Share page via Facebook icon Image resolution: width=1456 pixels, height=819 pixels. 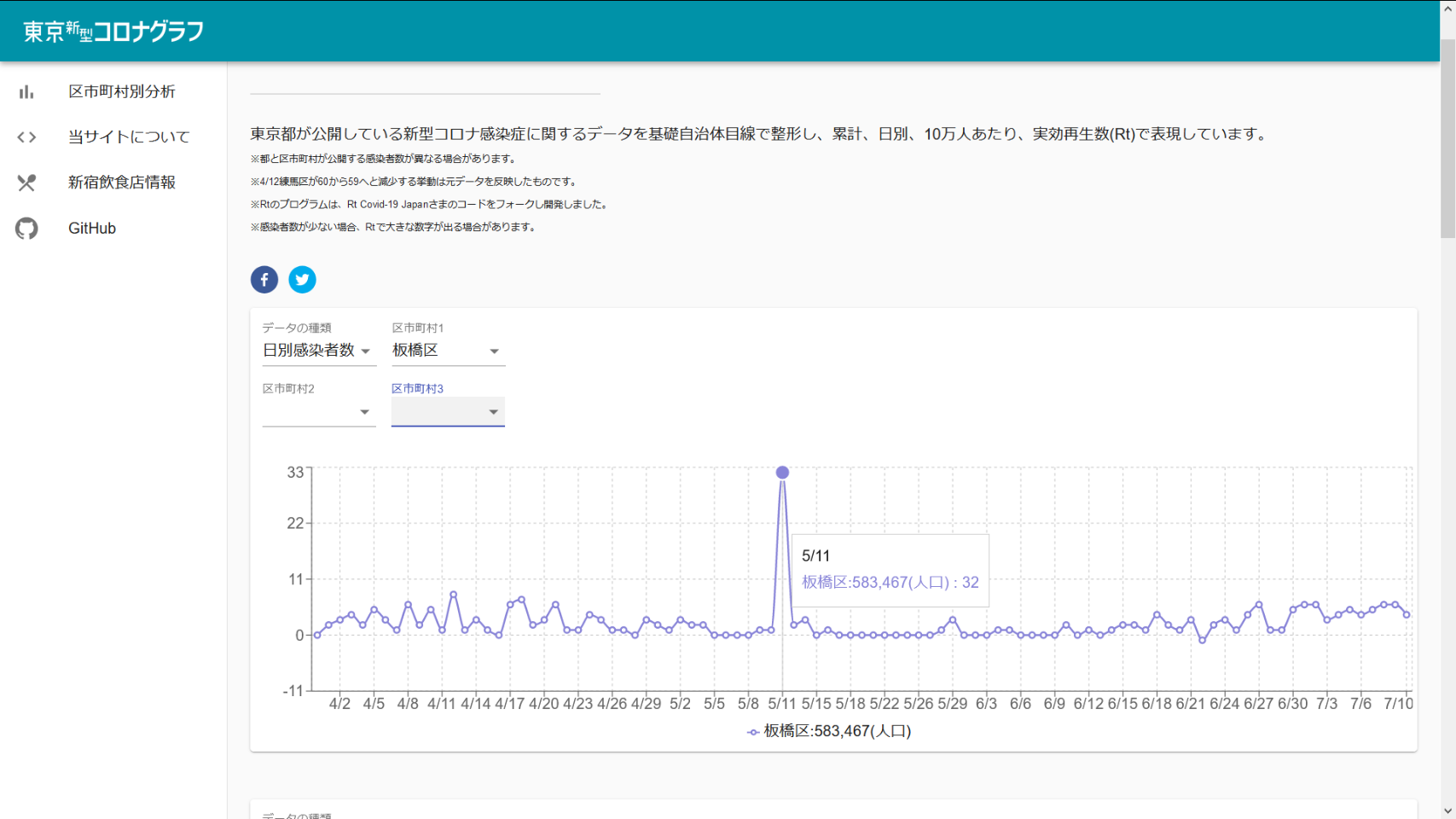(264, 280)
